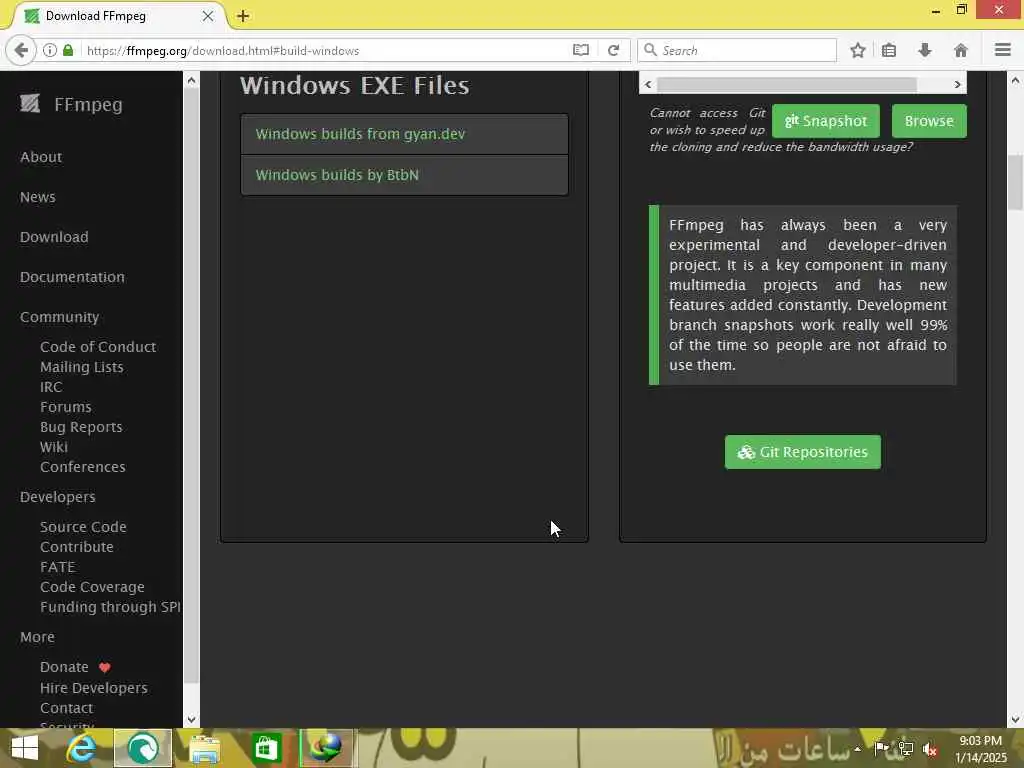
Task: Focus the URL address bar
Action: 327,50
